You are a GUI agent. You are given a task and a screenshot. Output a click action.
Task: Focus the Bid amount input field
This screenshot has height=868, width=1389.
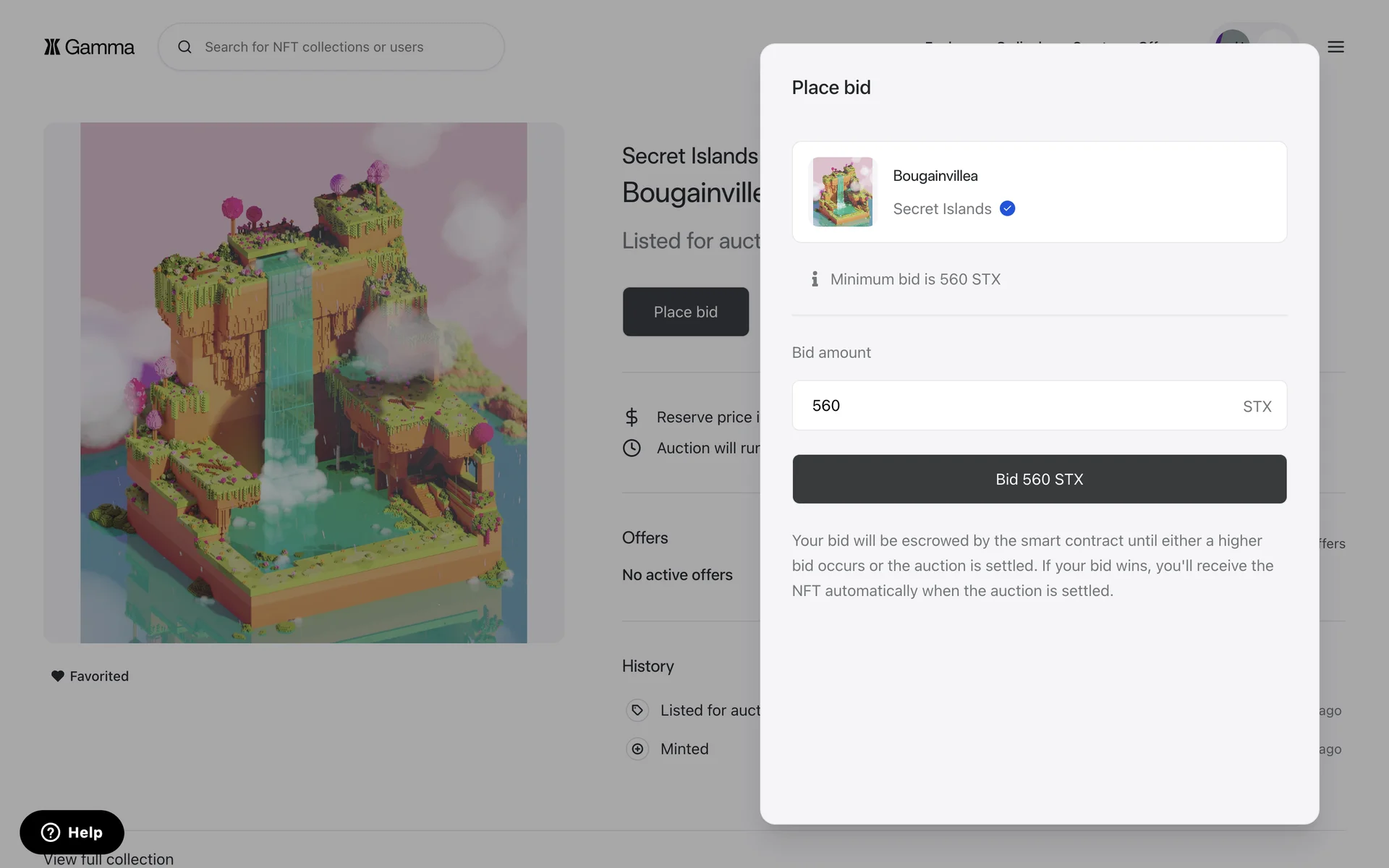tap(1013, 406)
